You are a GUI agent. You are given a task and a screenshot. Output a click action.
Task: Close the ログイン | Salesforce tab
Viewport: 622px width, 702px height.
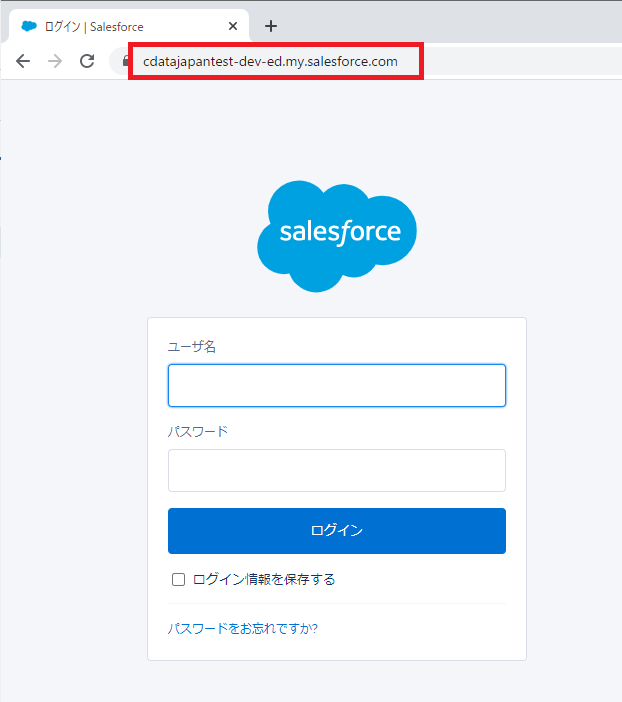click(x=233, y=27)
